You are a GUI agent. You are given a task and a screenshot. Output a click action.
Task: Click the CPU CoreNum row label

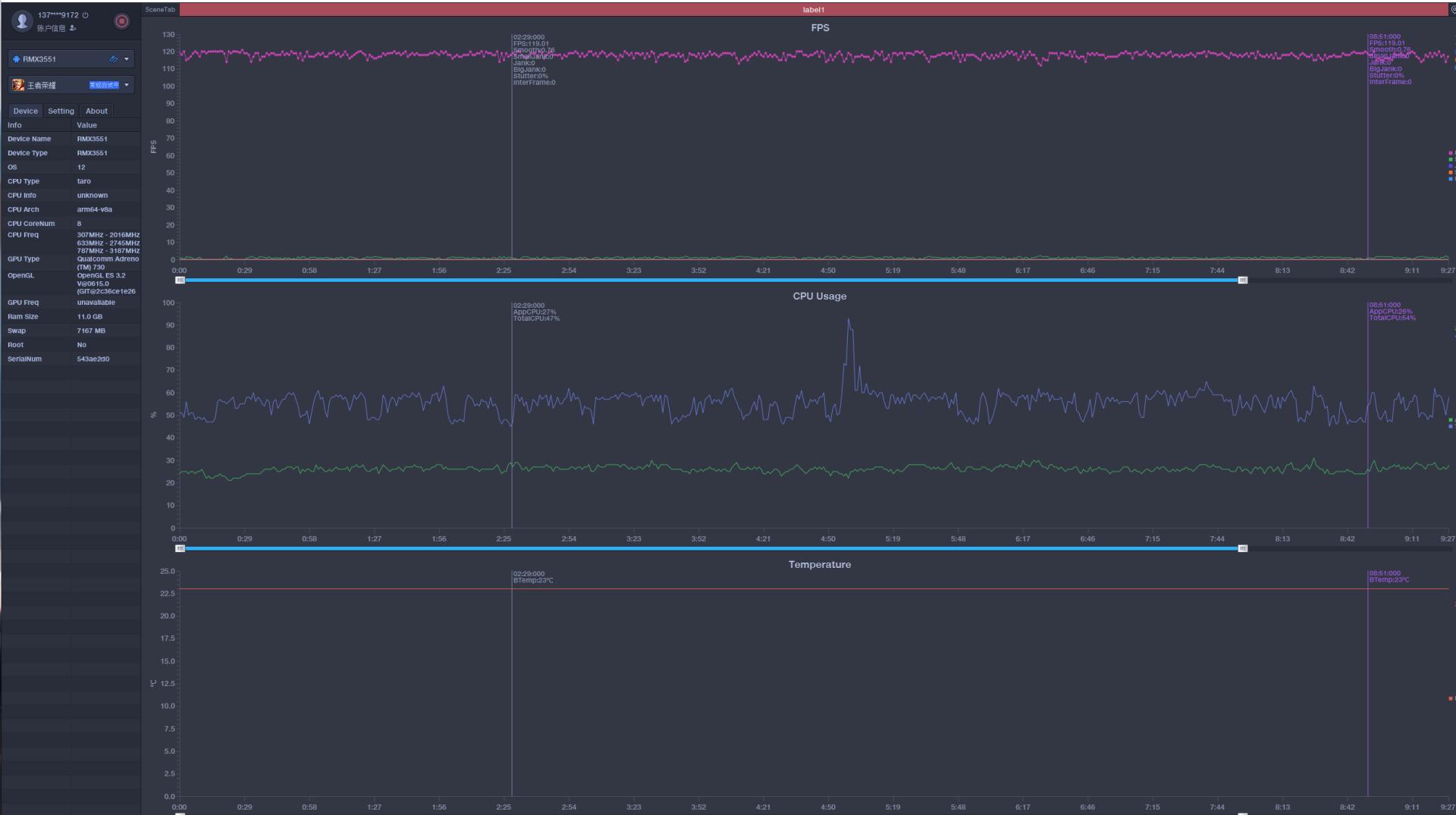31,224
